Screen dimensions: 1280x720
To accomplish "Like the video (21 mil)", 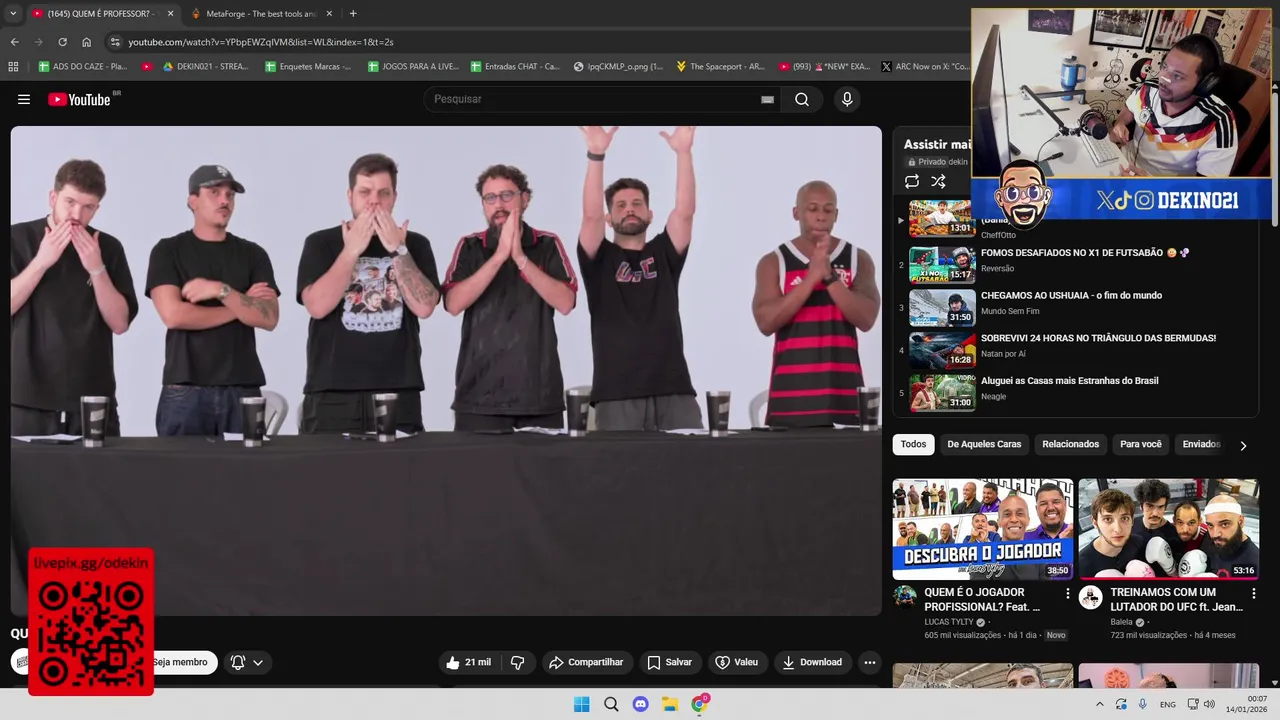I will pos(468,662).
